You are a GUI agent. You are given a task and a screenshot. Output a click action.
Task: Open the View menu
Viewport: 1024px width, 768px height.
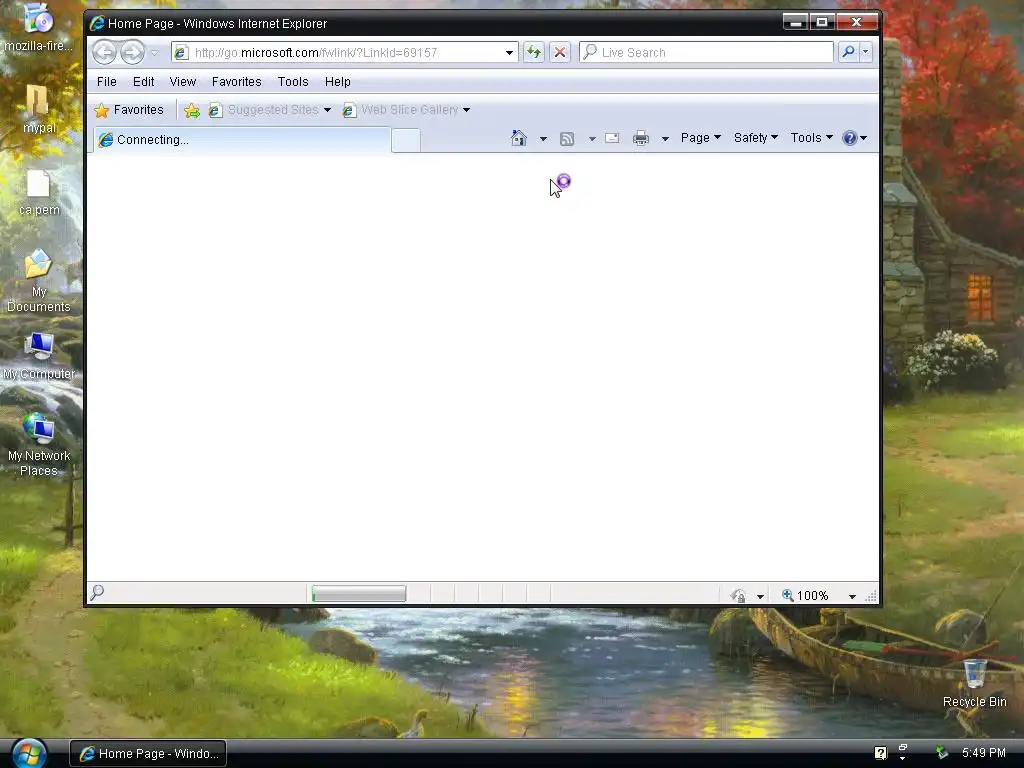pyautogui.click(x=182, y=82)
